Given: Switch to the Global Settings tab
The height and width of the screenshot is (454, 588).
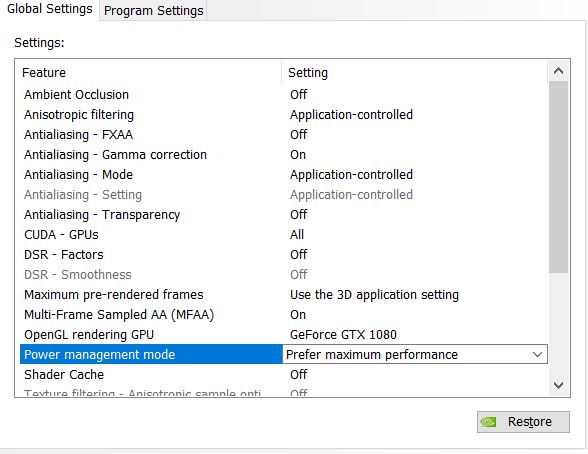Looking at the screenshot, I should pyautogui.click(x=50, y=9).
